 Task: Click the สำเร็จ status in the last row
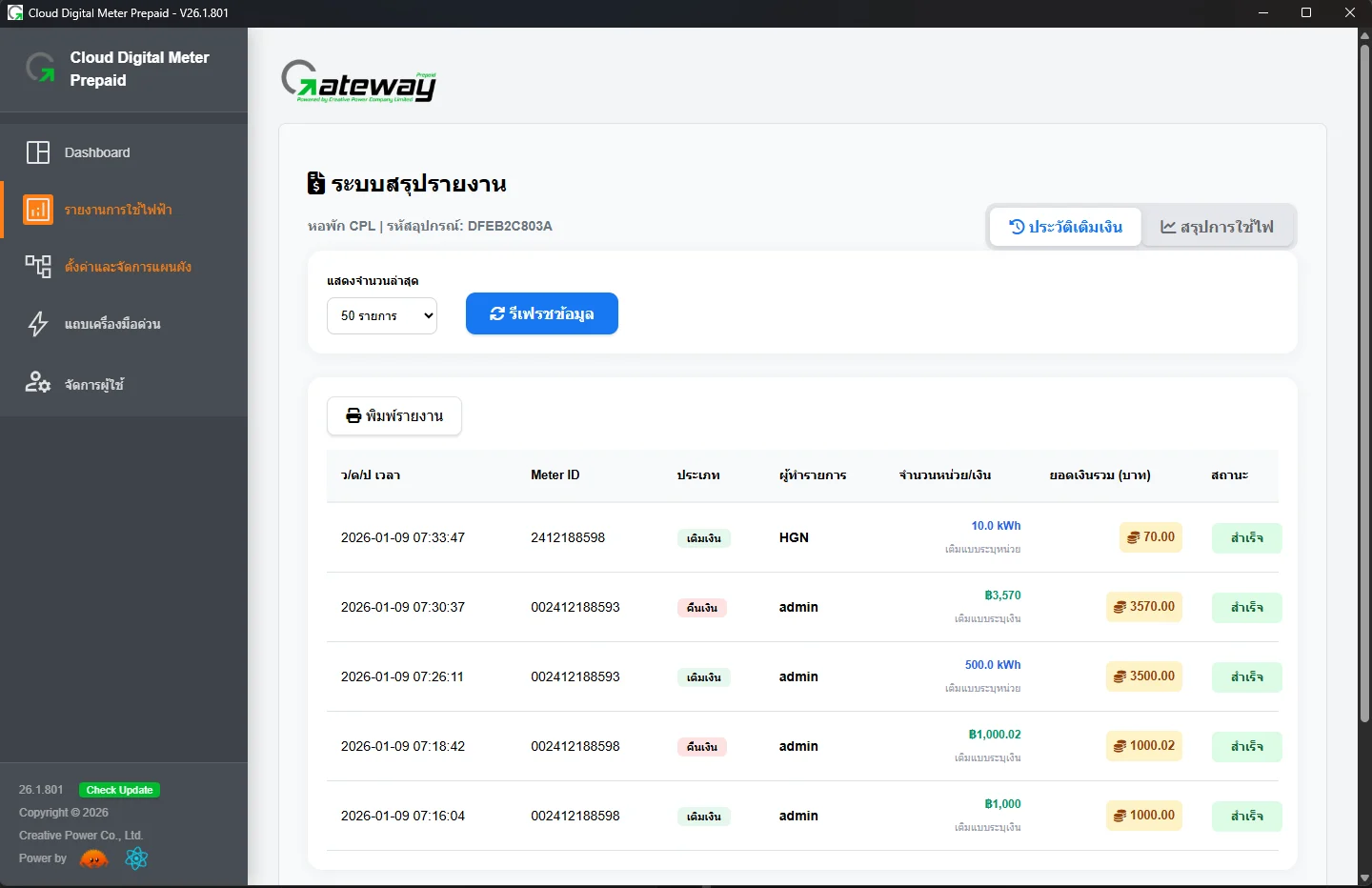coord(1247,817)
